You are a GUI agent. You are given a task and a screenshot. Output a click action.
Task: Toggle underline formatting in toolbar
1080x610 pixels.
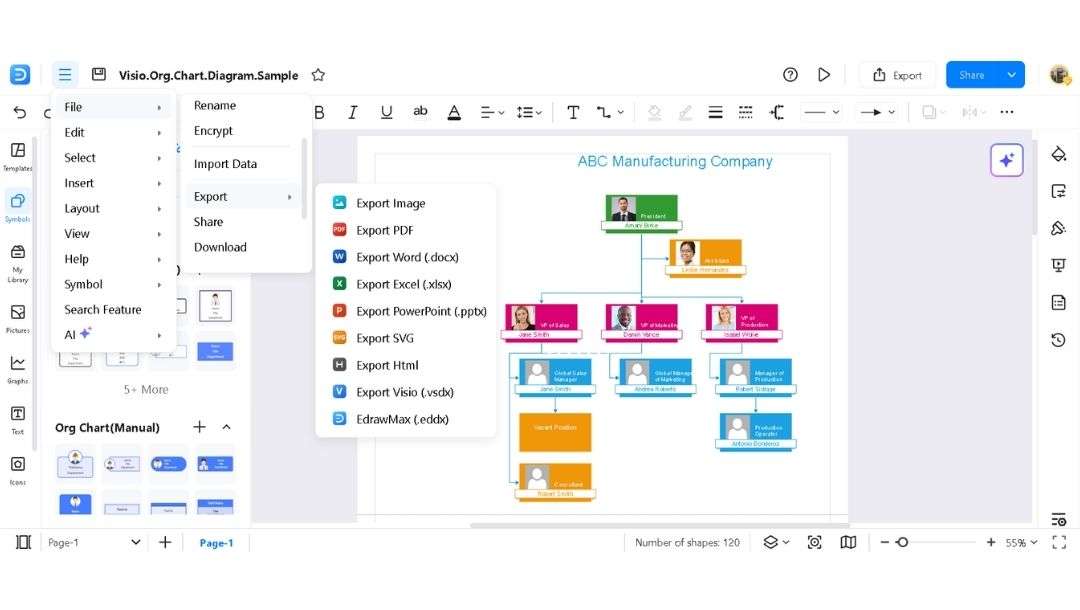pos(386,112)
